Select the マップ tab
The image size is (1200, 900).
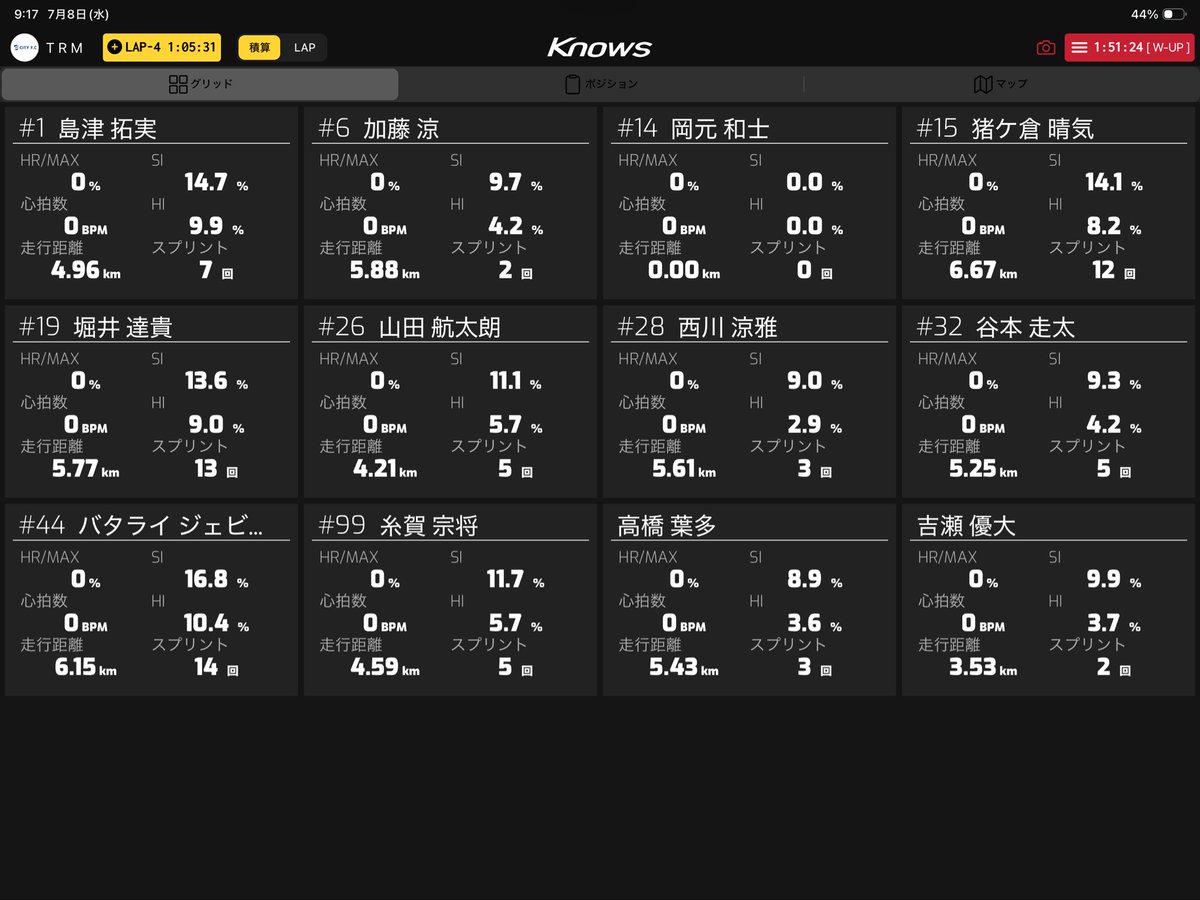1000,84
